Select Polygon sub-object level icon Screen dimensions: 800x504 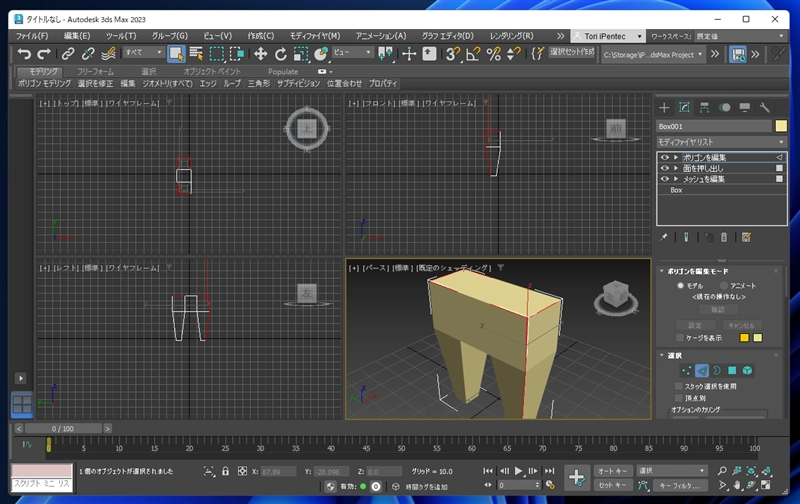coord(732,370)
